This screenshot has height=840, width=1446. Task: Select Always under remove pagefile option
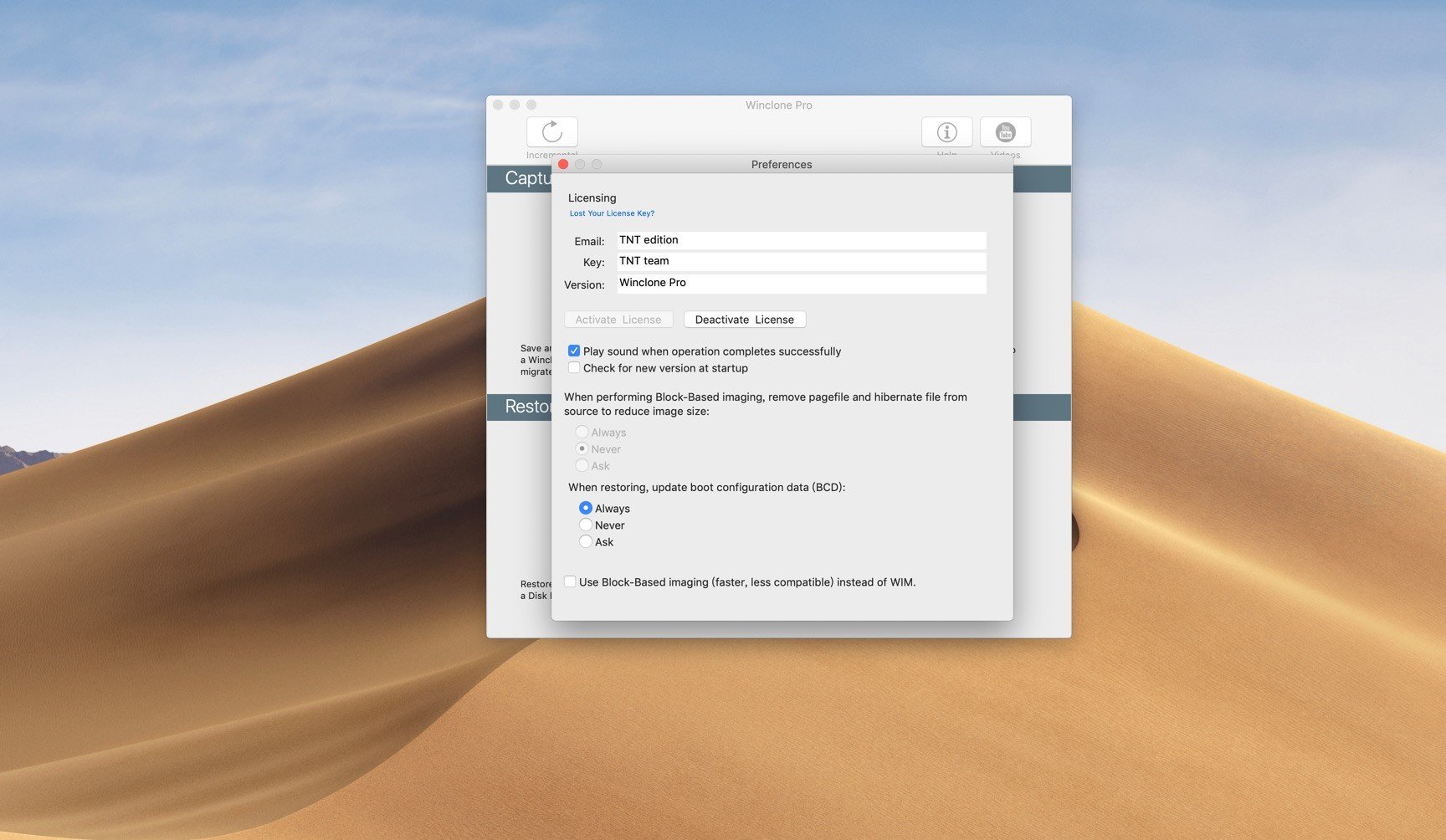pos(582,432)
